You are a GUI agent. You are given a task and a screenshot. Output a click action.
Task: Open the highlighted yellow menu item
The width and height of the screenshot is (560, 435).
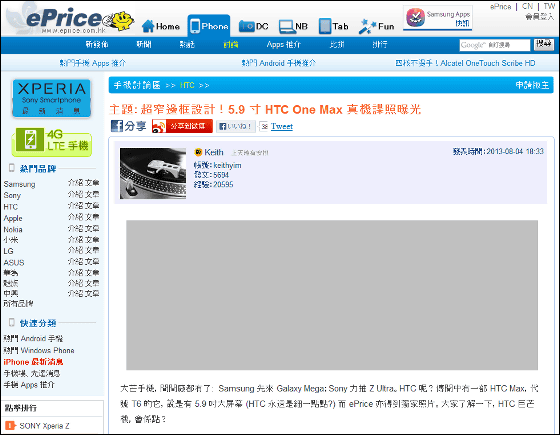click(231, 45)
